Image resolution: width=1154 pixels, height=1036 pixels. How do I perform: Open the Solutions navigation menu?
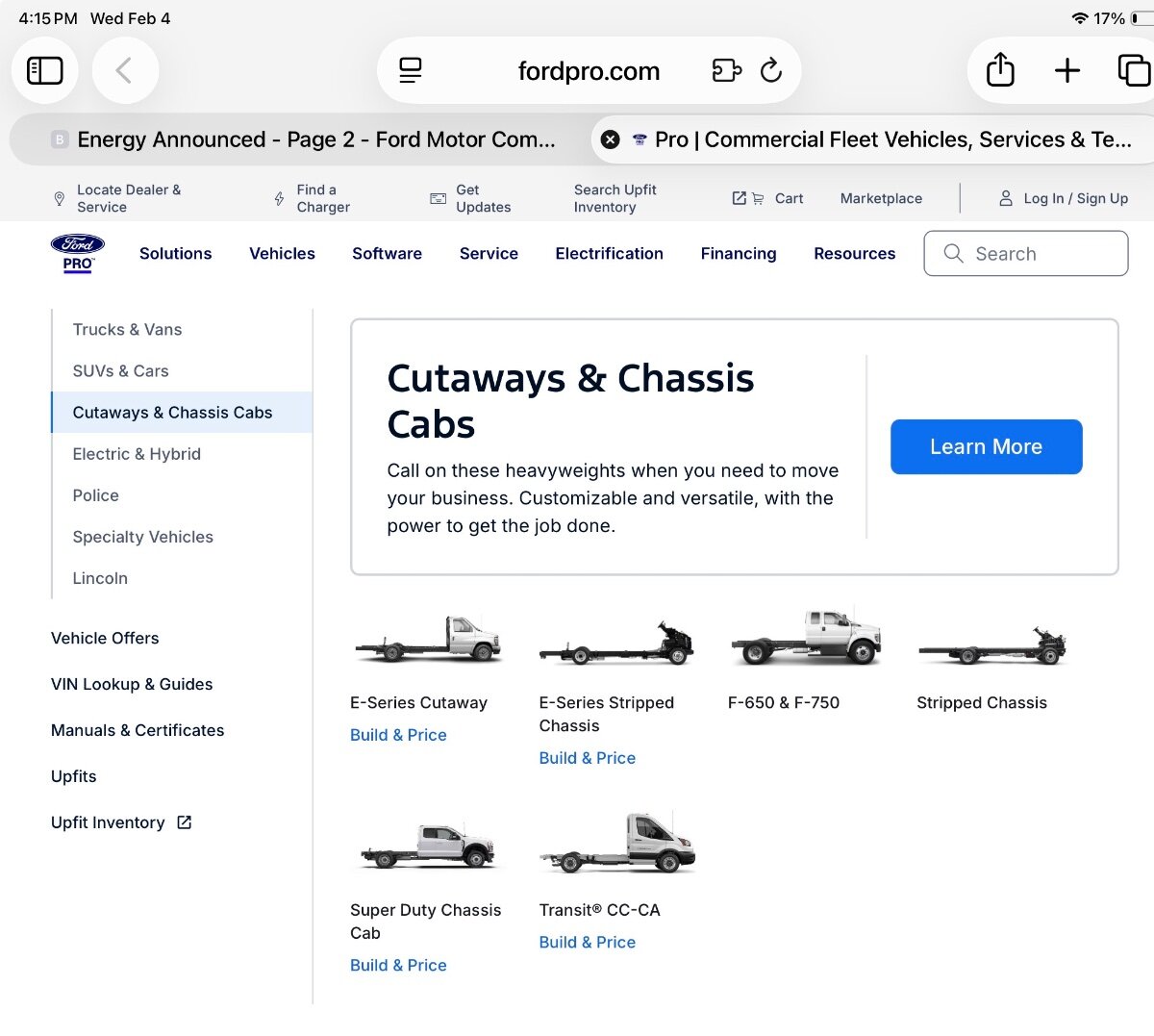click(175, 254)
